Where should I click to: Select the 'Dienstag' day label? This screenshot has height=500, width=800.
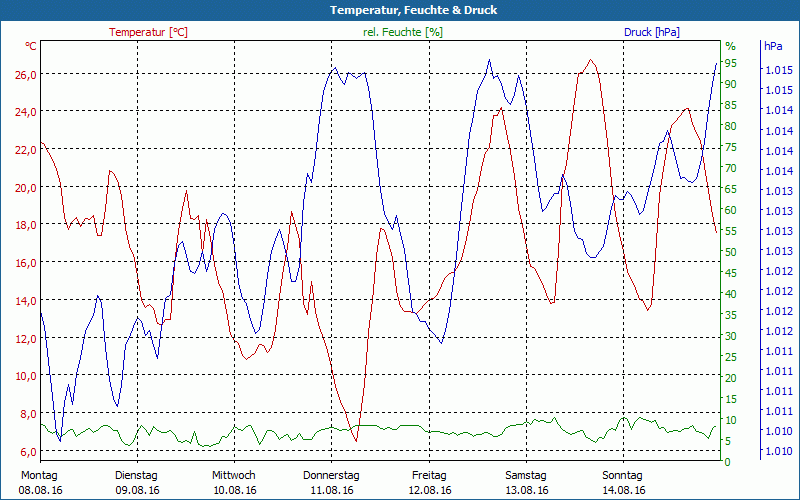coord(137,475)
